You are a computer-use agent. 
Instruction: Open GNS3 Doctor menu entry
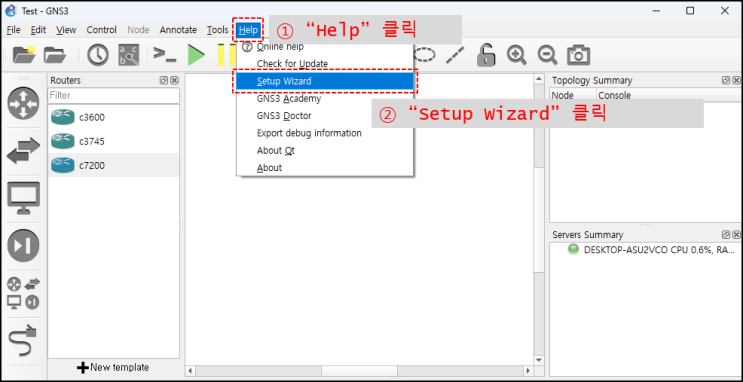point(325,116)
